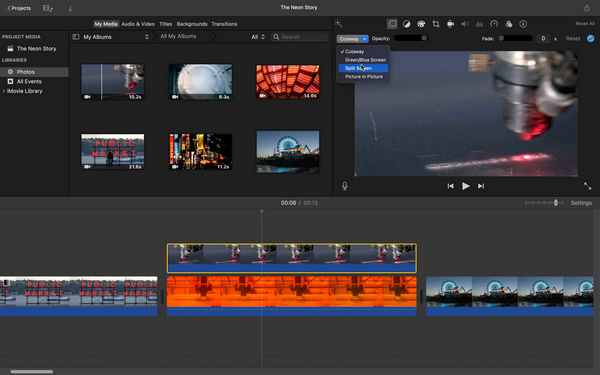Switch to Audio & Video tab

click(138, 24)
